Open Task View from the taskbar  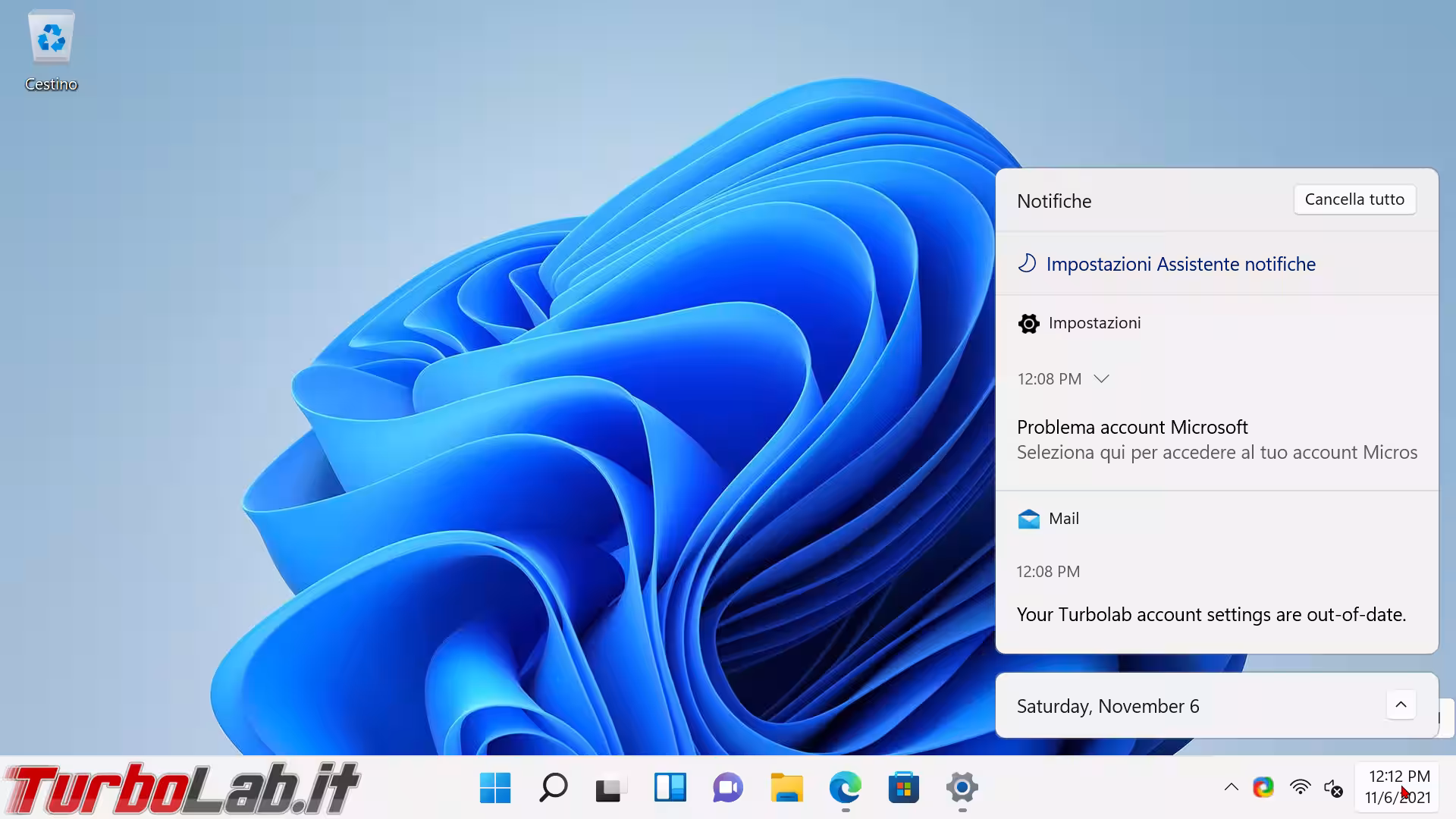(x=610, y=788)
